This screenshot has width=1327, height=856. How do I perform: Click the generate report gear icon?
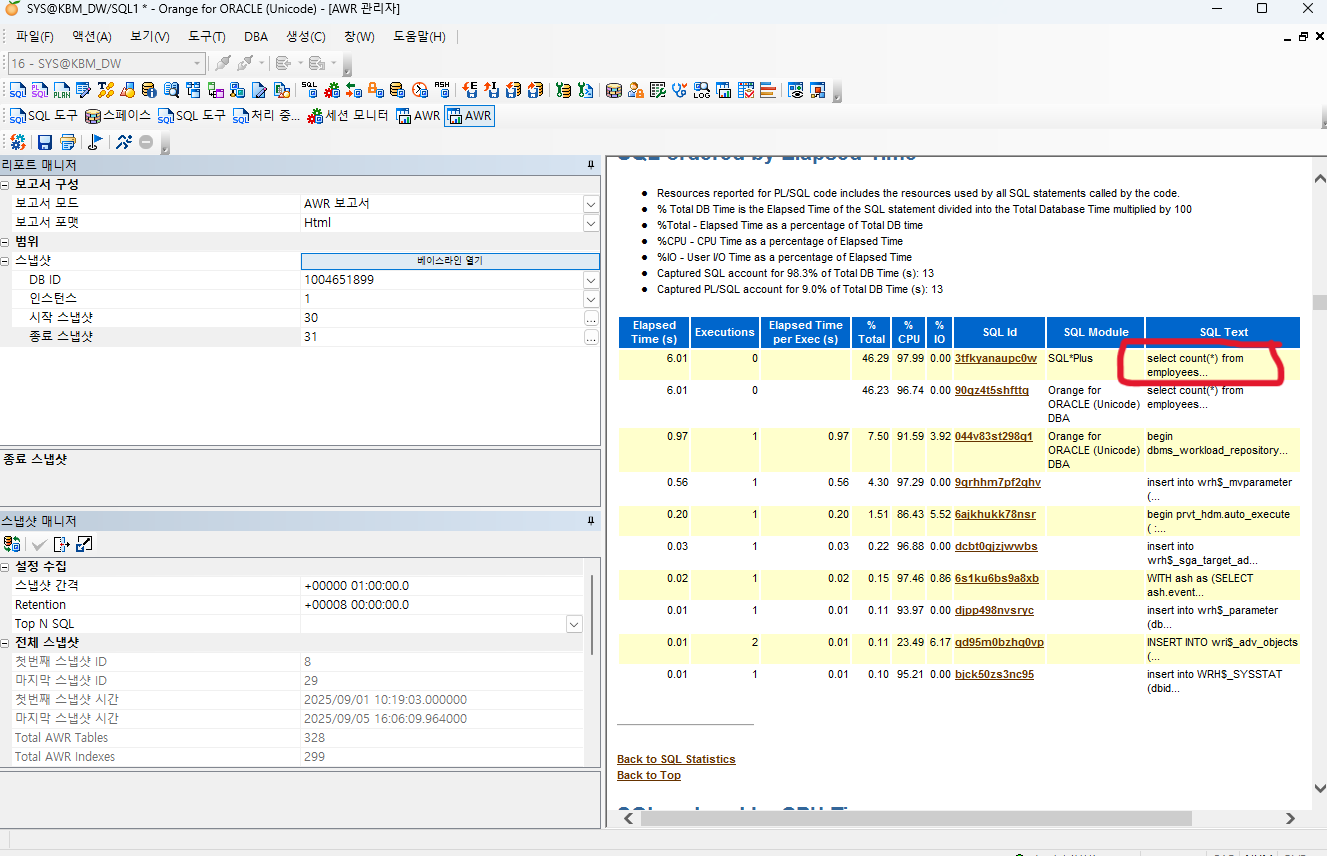(18, 142)
